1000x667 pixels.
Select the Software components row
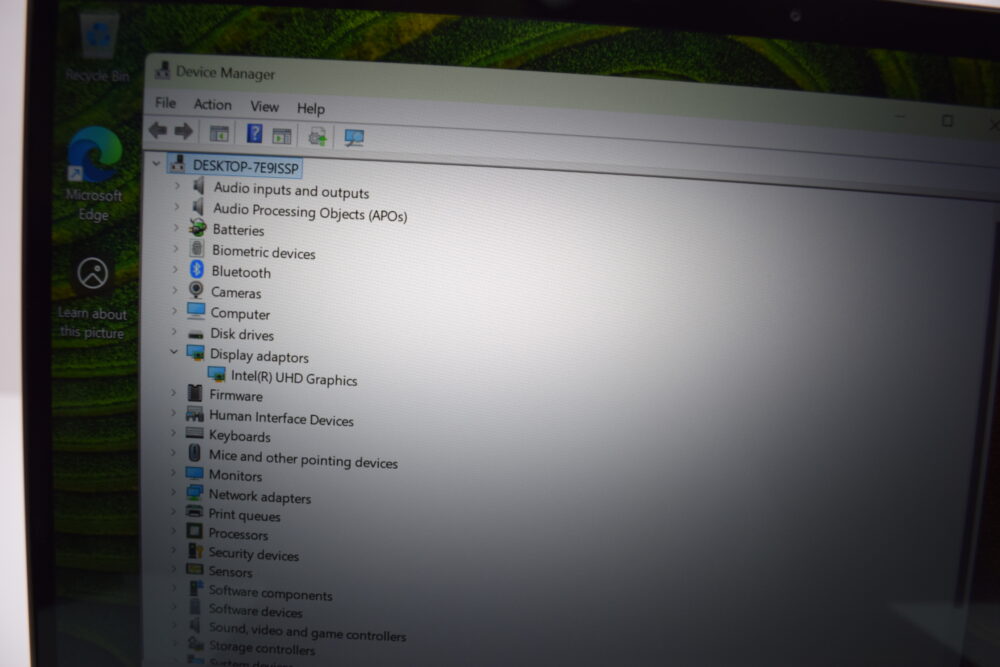click(270, 593)
